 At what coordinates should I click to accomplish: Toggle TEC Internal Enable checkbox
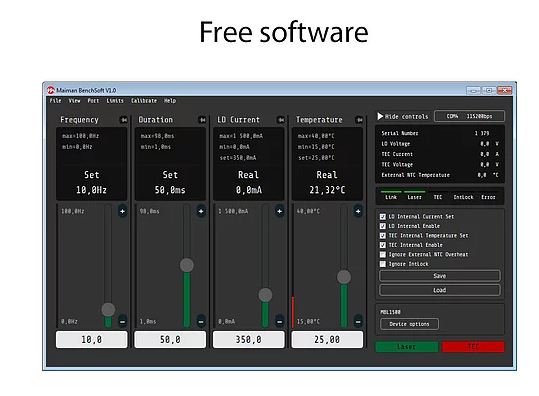(383, 245)
